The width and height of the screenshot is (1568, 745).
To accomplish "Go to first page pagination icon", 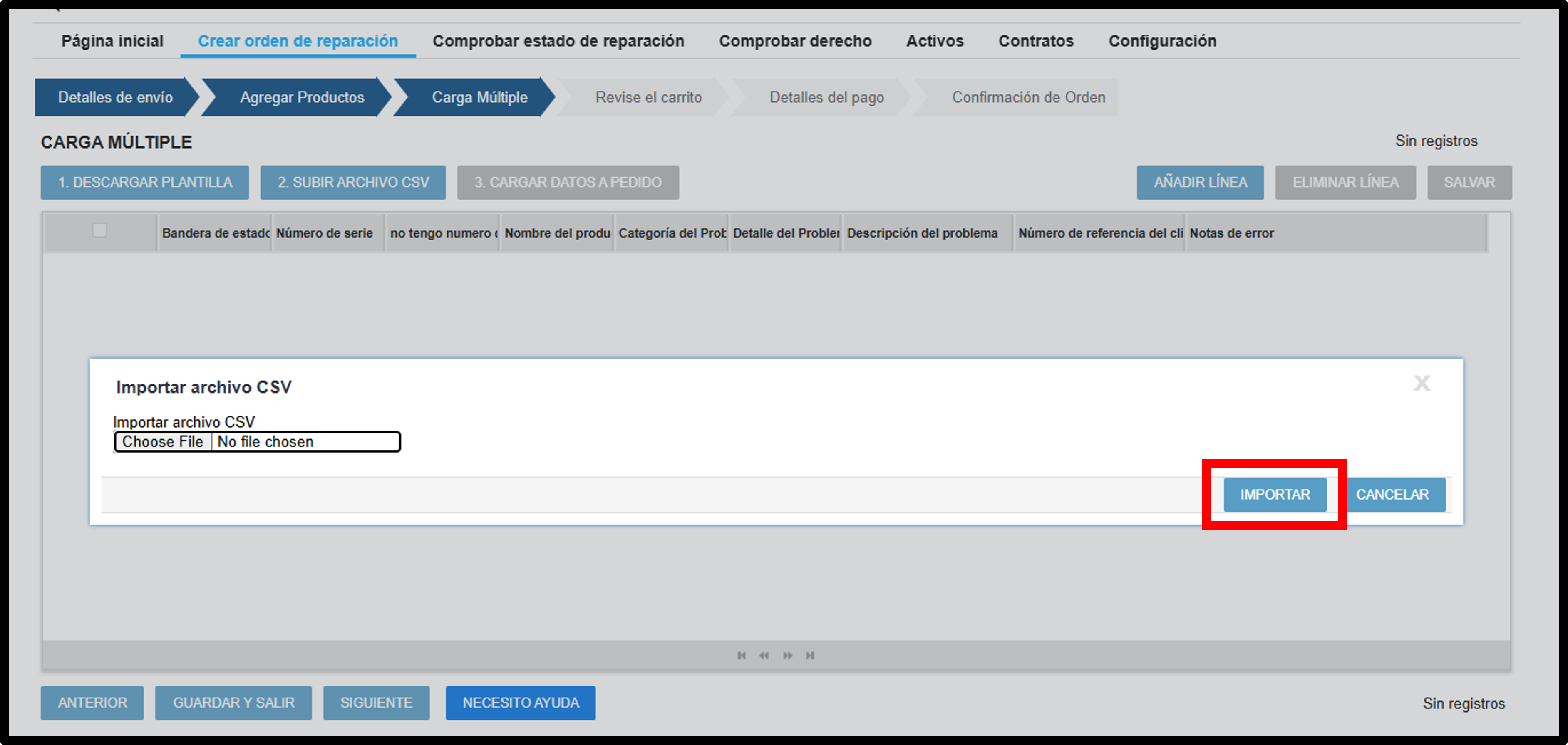I will click(x=742, y=656).
